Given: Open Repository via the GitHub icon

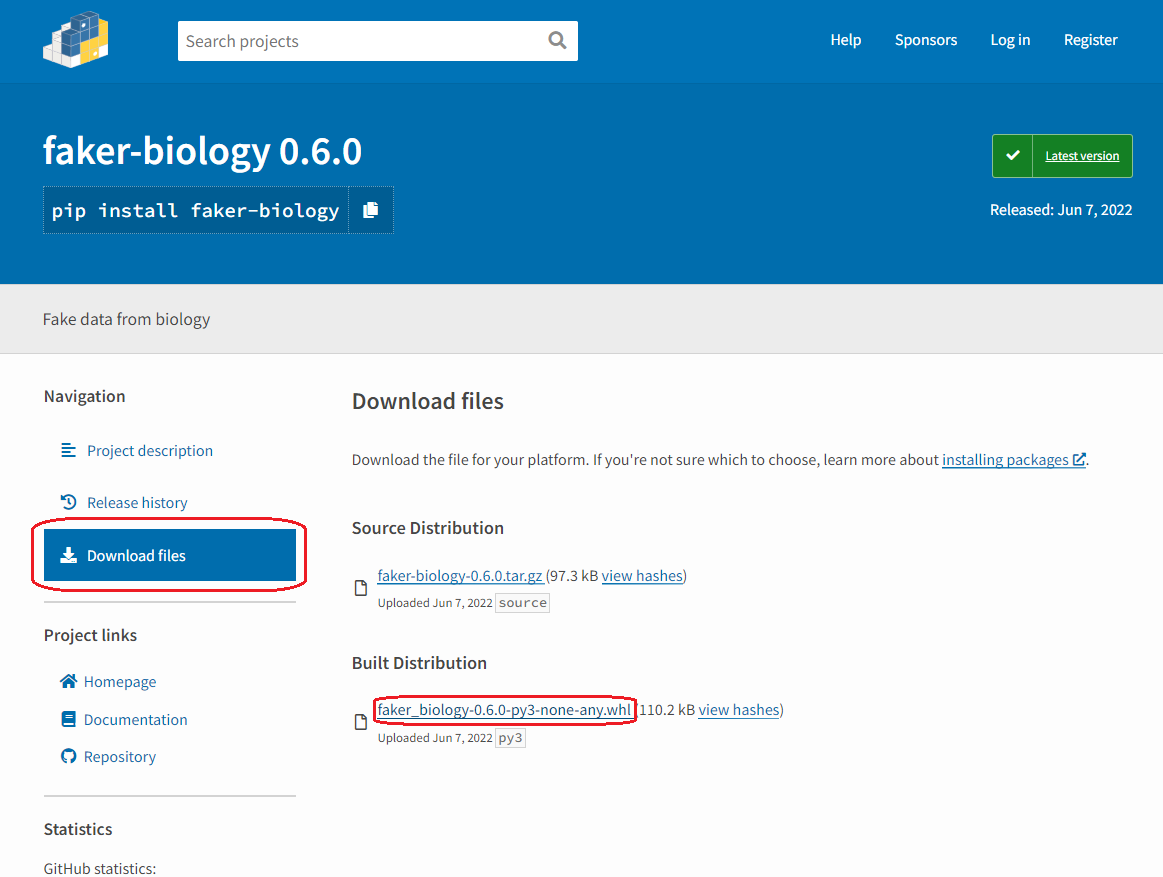Looking at the screenshot, I should pos(68,756).
